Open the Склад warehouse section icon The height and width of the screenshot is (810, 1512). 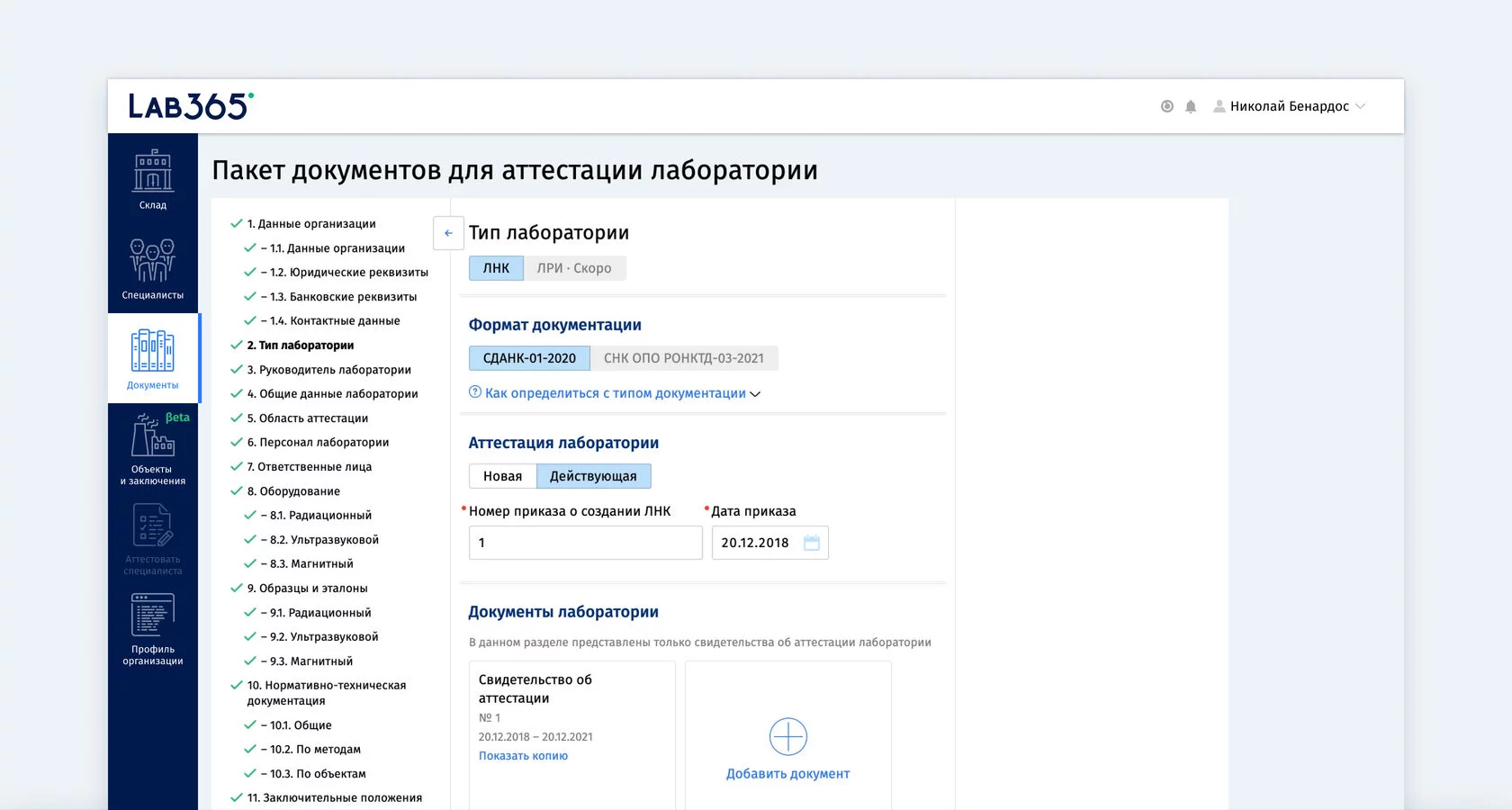coord(153,171)
